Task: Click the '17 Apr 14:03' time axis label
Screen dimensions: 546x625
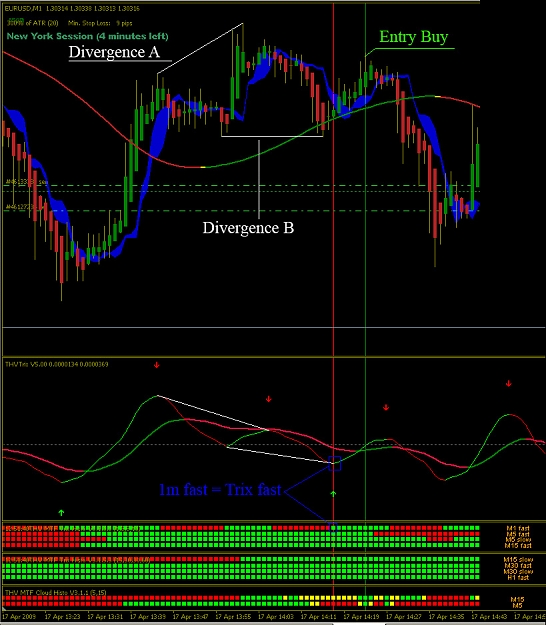Action: tap(275, 617)
